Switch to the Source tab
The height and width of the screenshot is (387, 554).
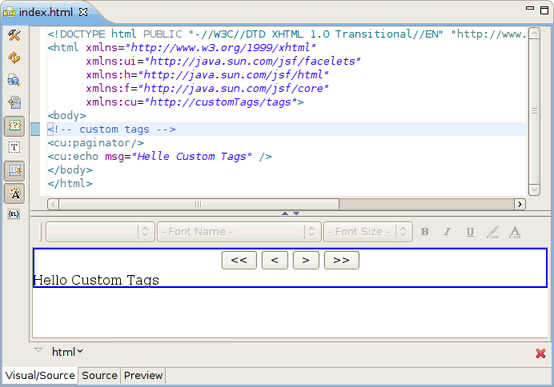(x=99, y=375)
